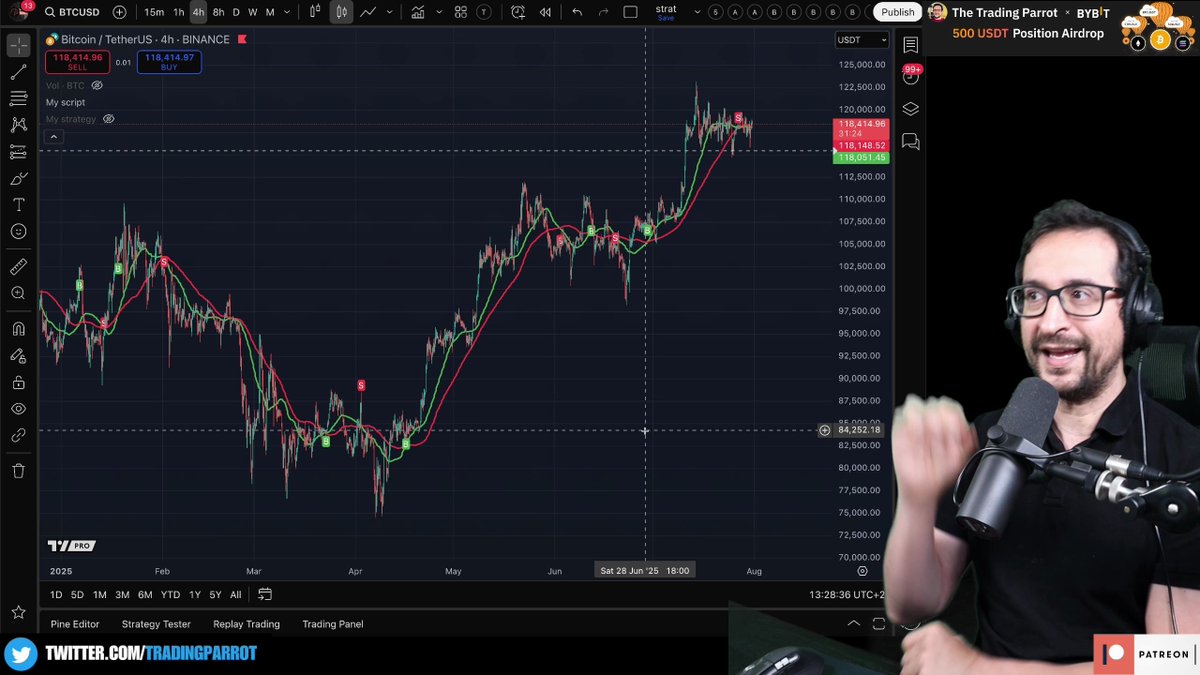Expand the indicators favorites dropdown arrow
Viewport: 1200px width, 675px height.
[x=438, y=12]
